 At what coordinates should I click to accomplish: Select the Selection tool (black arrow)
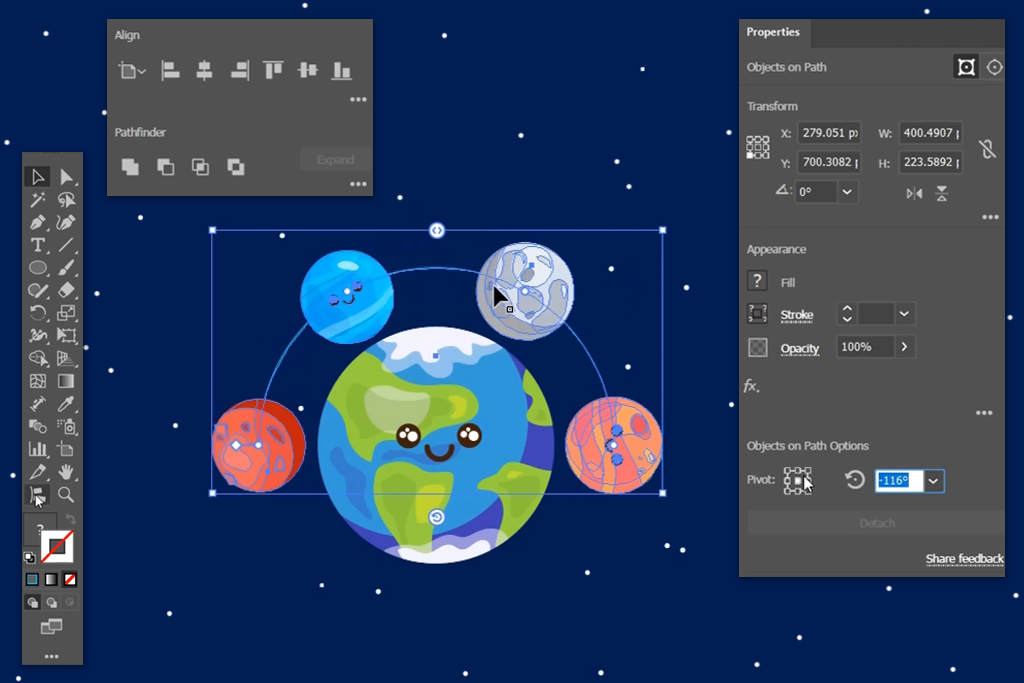37,176
